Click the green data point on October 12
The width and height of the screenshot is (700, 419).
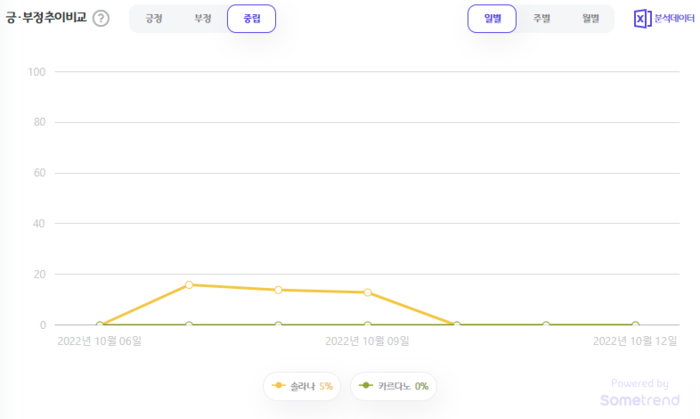click(635, 325)
